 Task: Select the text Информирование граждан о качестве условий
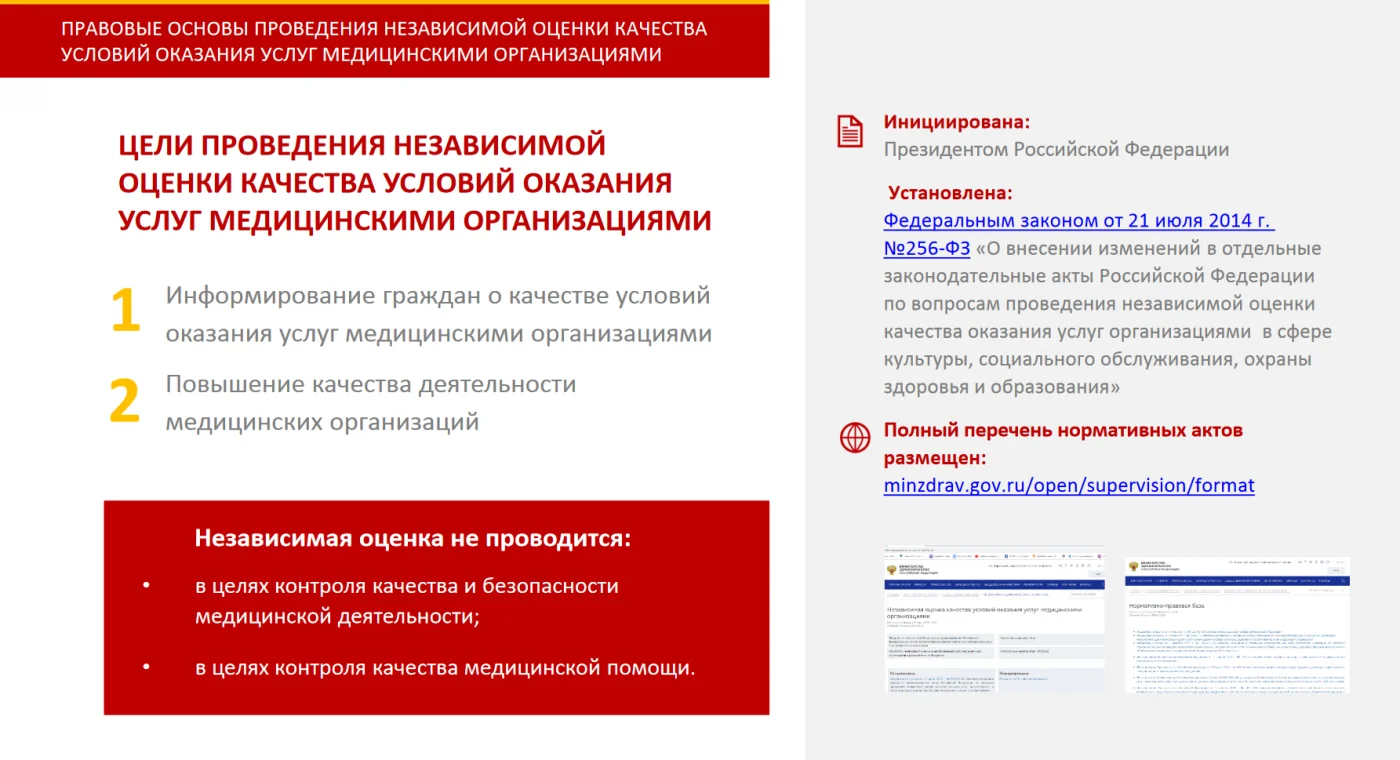point(438,296)
